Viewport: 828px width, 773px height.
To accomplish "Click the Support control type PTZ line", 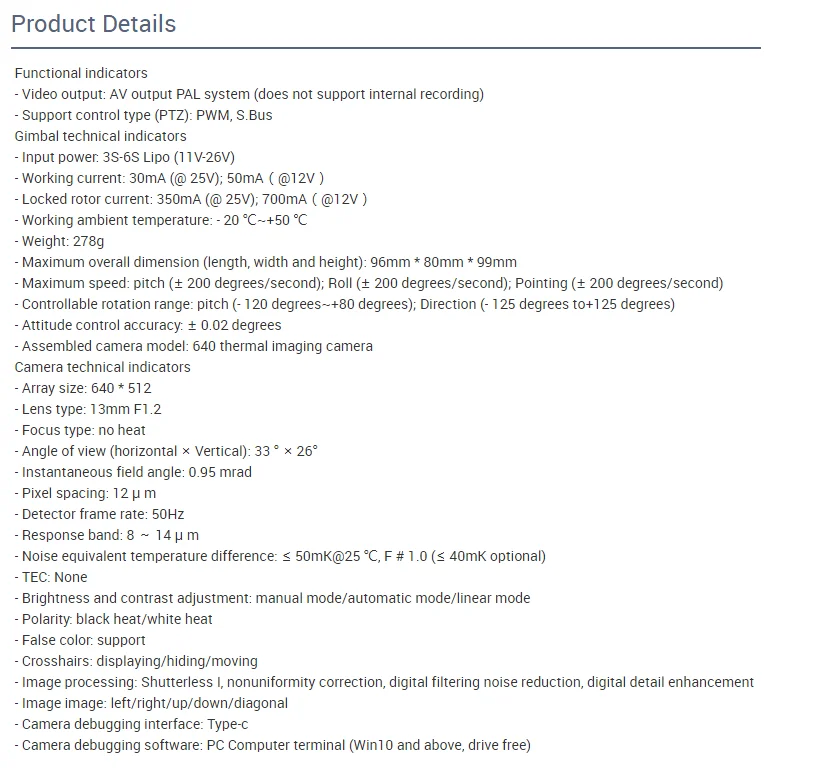I will click(x=143, y=115).
